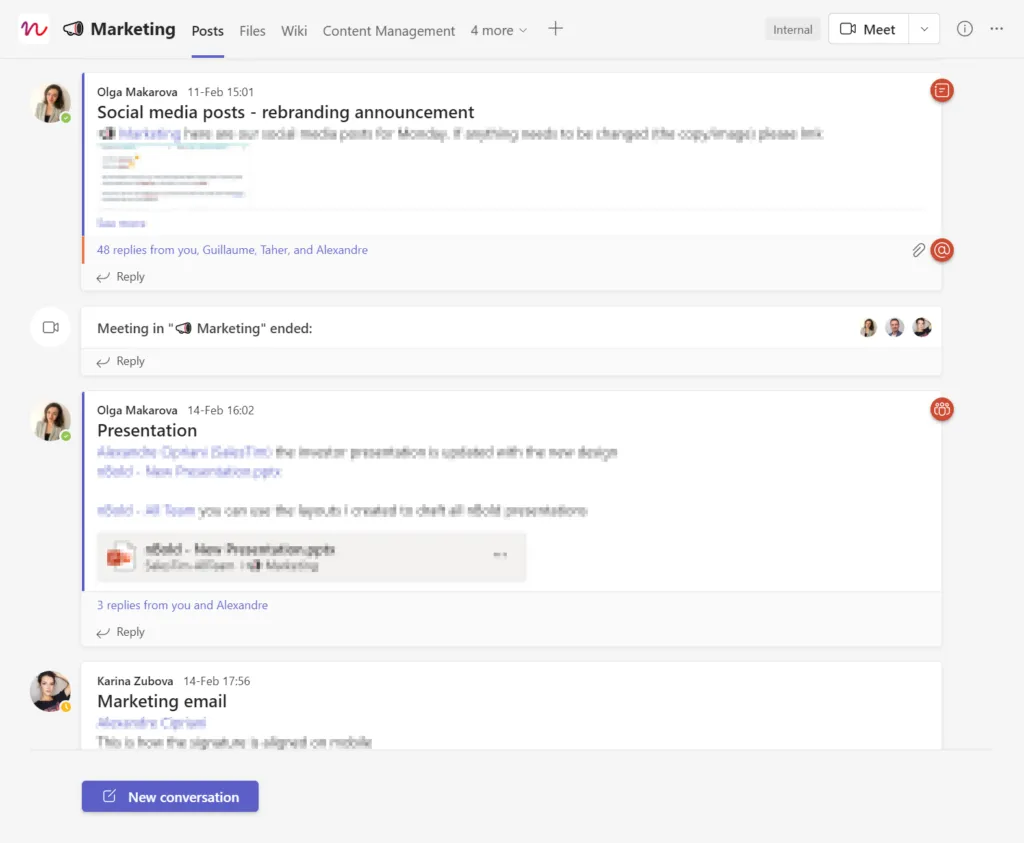Switch to the Files tab
The height and width of the screenshot is (843, 1024).
[x=252, y=31]
